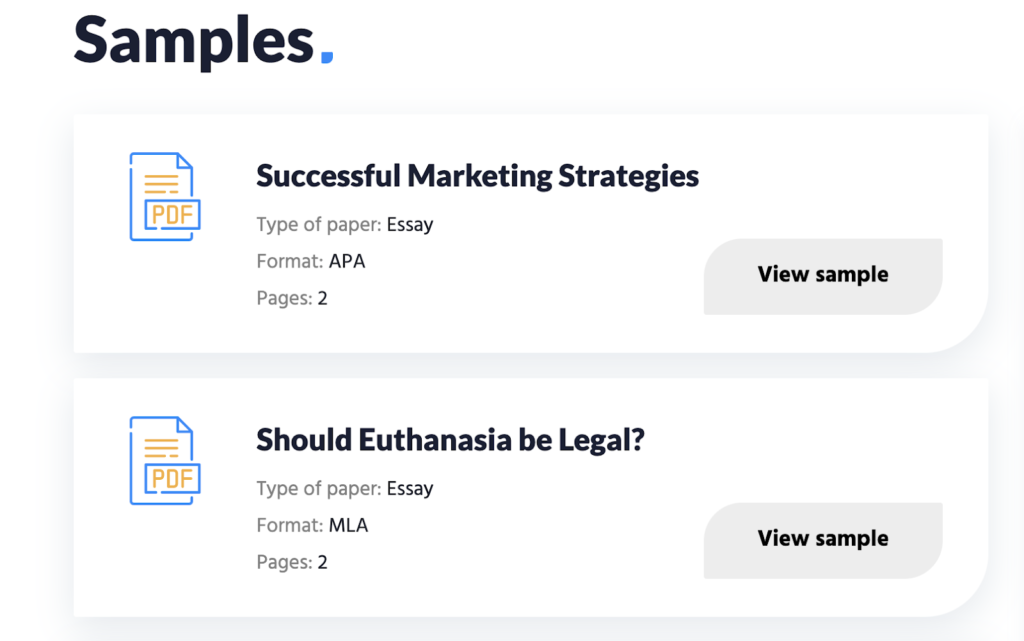Click Type of paper: Essay in Marketing card
Image resolution: width=1024 pixels, height=641 pixels.
click(345, 225)
